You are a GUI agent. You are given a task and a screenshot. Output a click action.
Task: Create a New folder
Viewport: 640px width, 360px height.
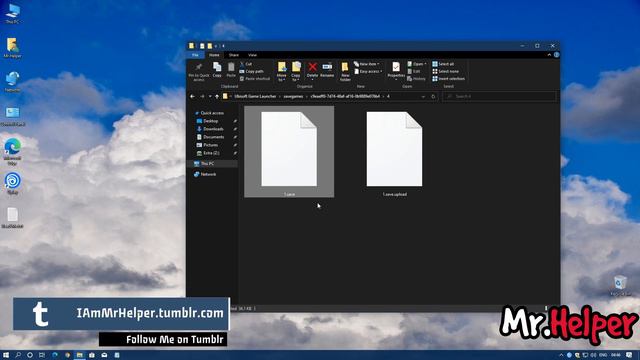345,71
